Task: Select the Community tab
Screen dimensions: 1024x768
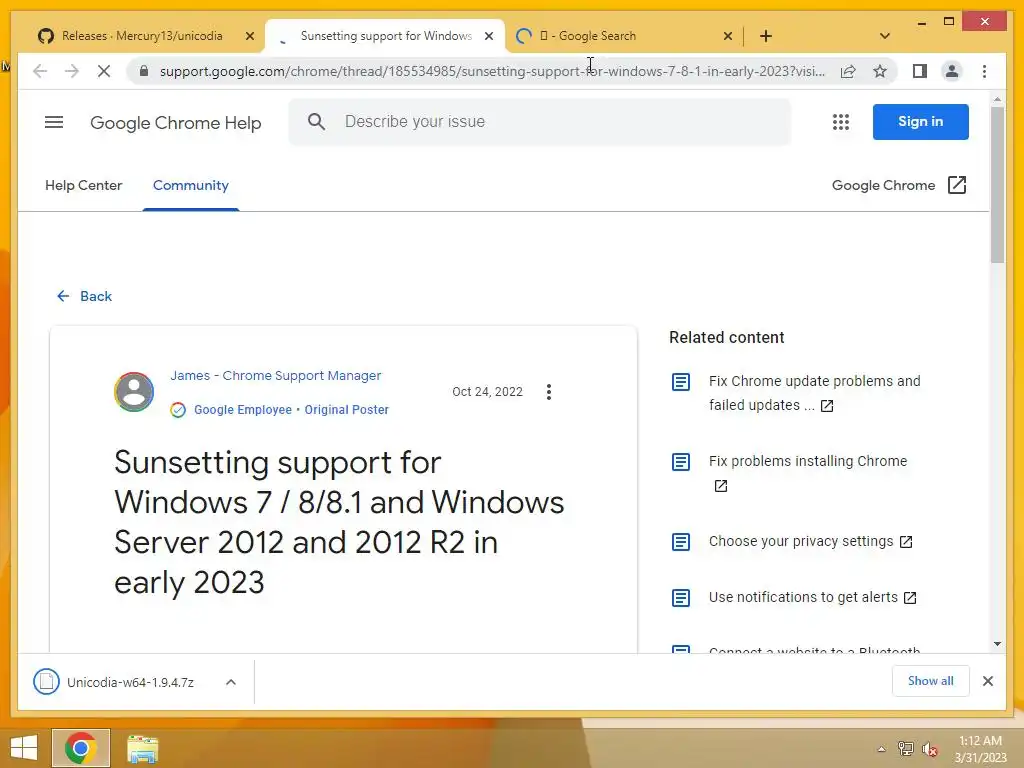Action: (x=191, y=185)
